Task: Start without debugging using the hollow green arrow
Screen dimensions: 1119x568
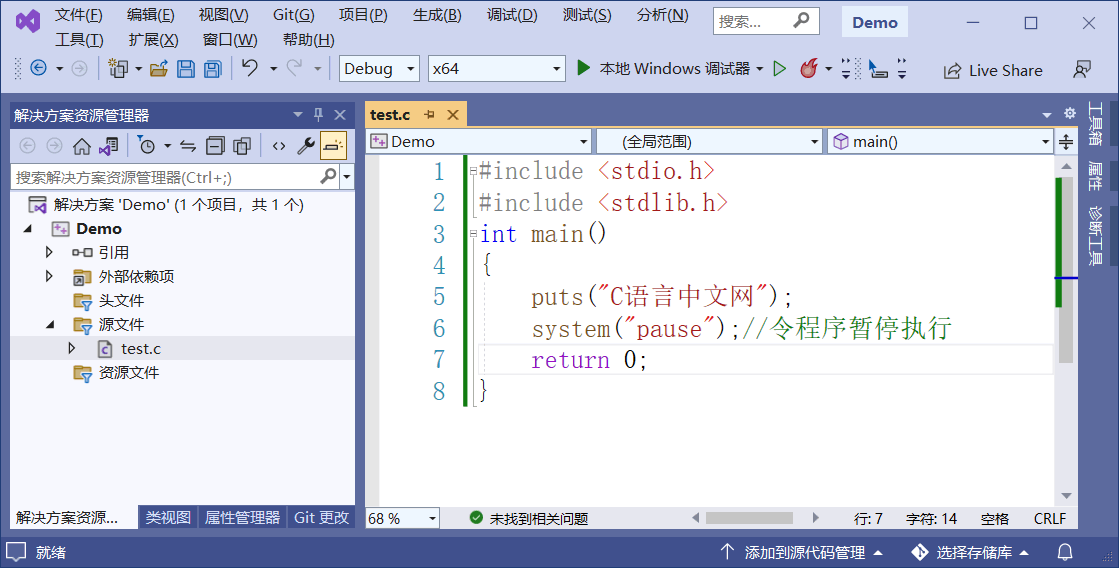Action: coord(780,69)
